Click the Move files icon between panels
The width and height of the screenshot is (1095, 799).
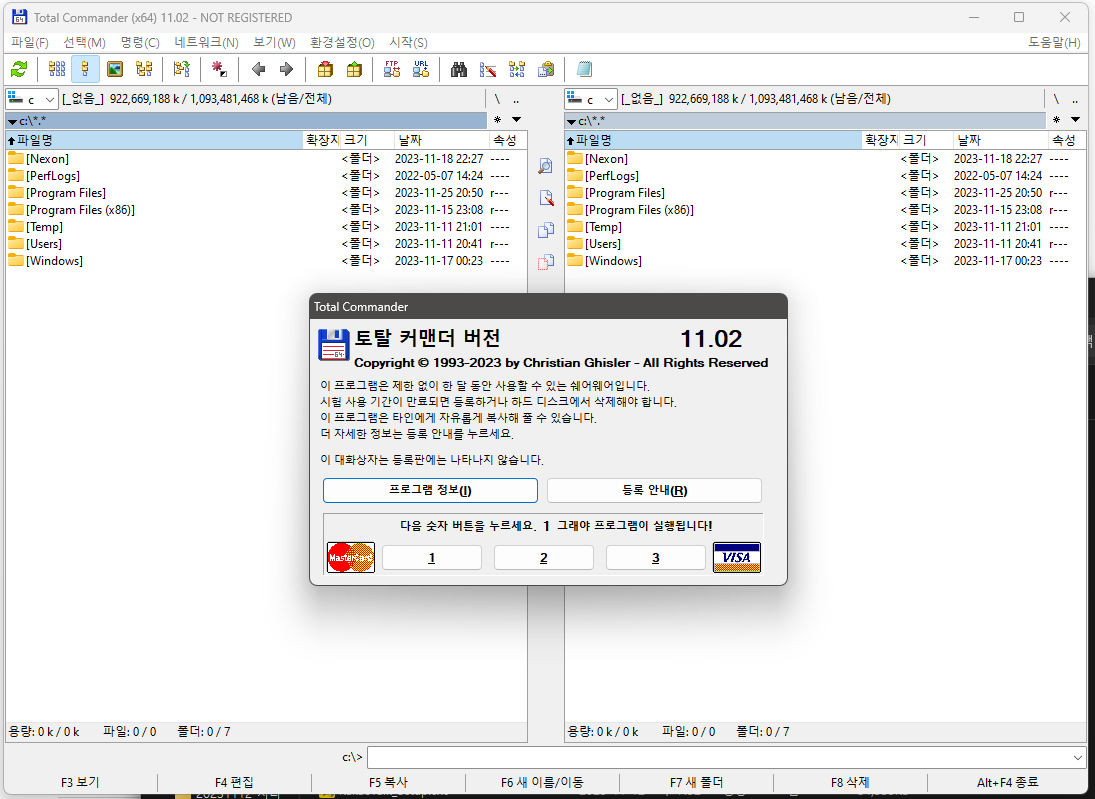coord(545,263)
